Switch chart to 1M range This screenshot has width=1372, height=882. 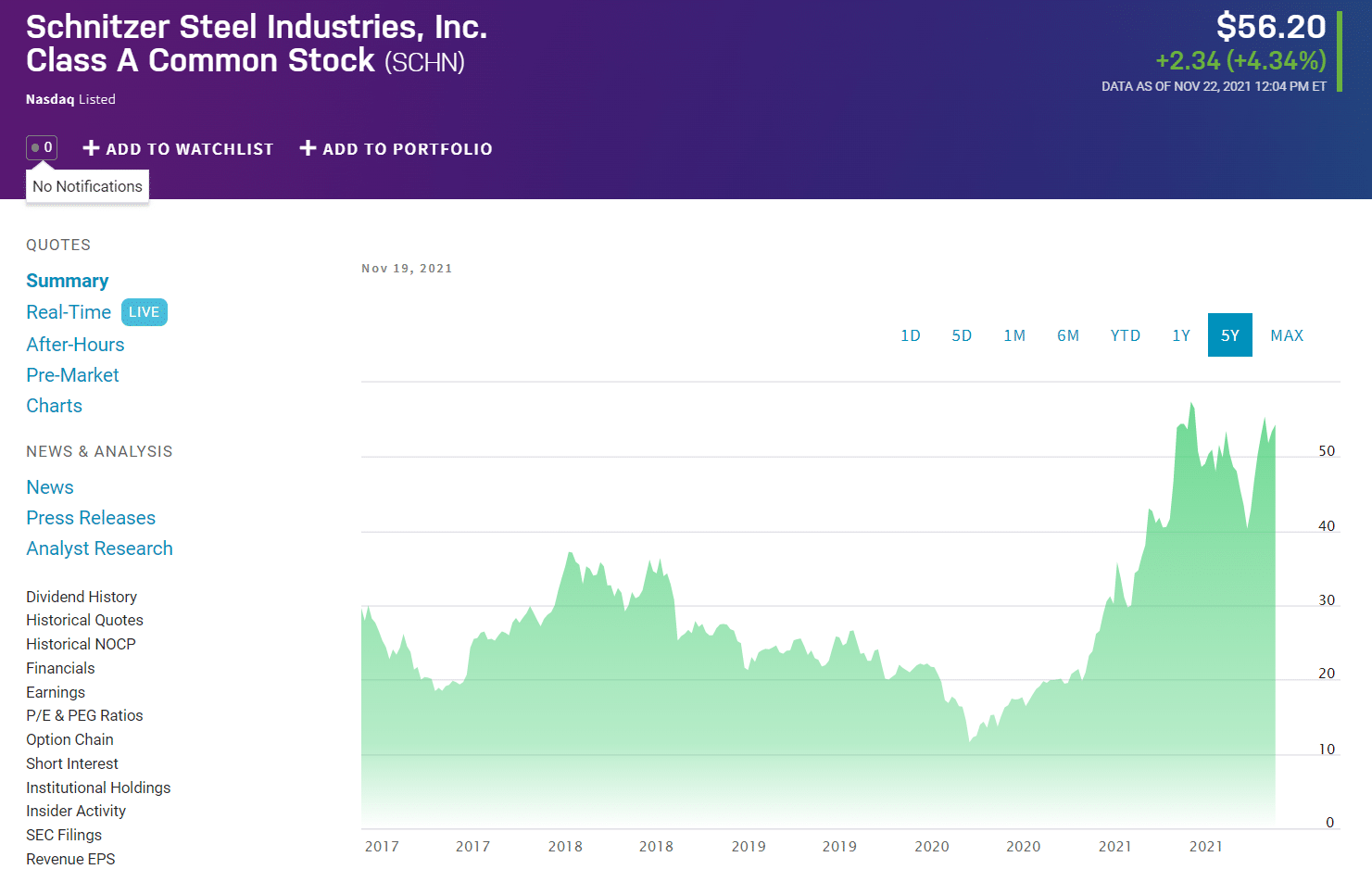[x=1014, y=335]
